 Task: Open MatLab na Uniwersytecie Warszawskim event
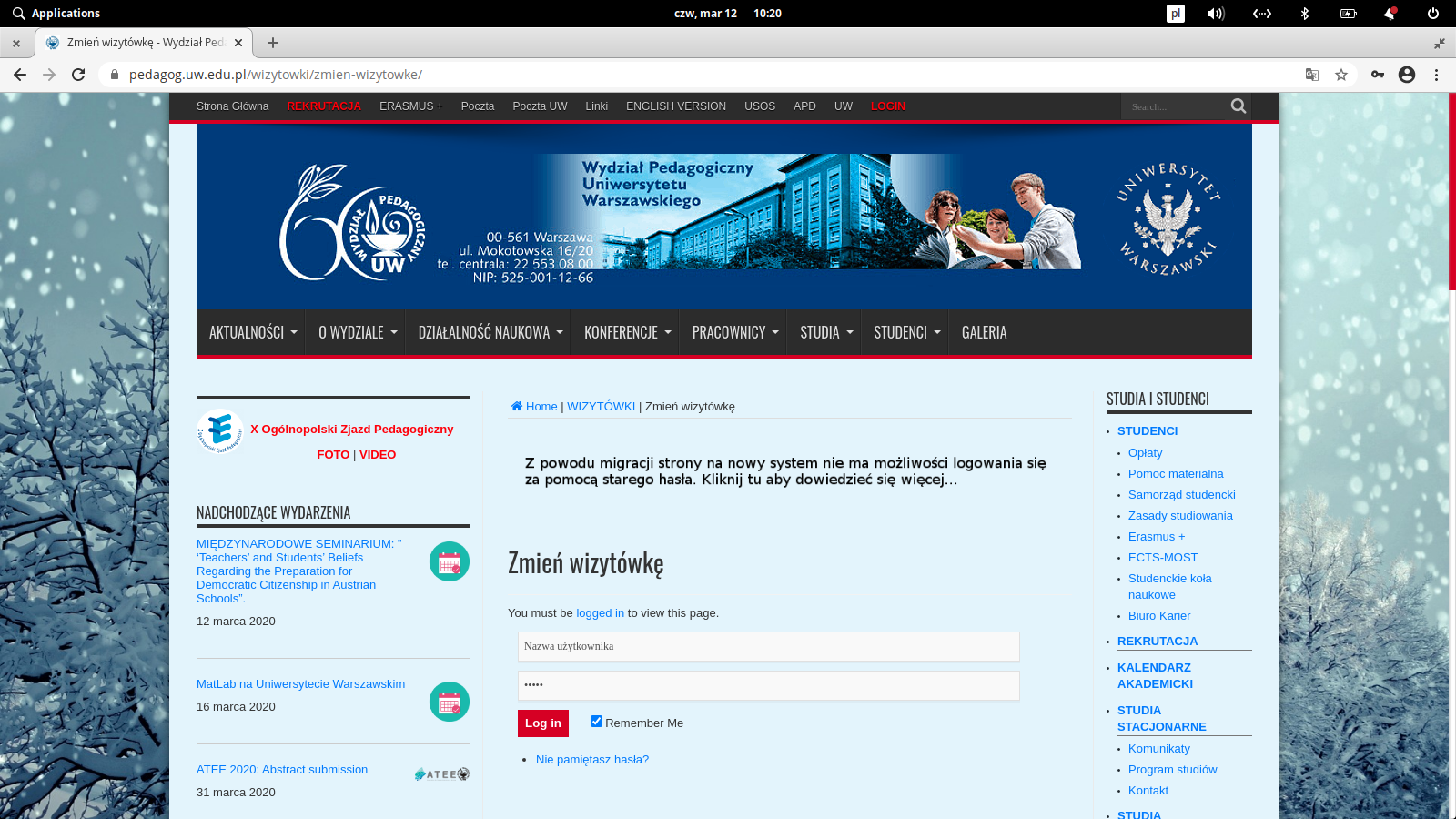coord(301,684)
